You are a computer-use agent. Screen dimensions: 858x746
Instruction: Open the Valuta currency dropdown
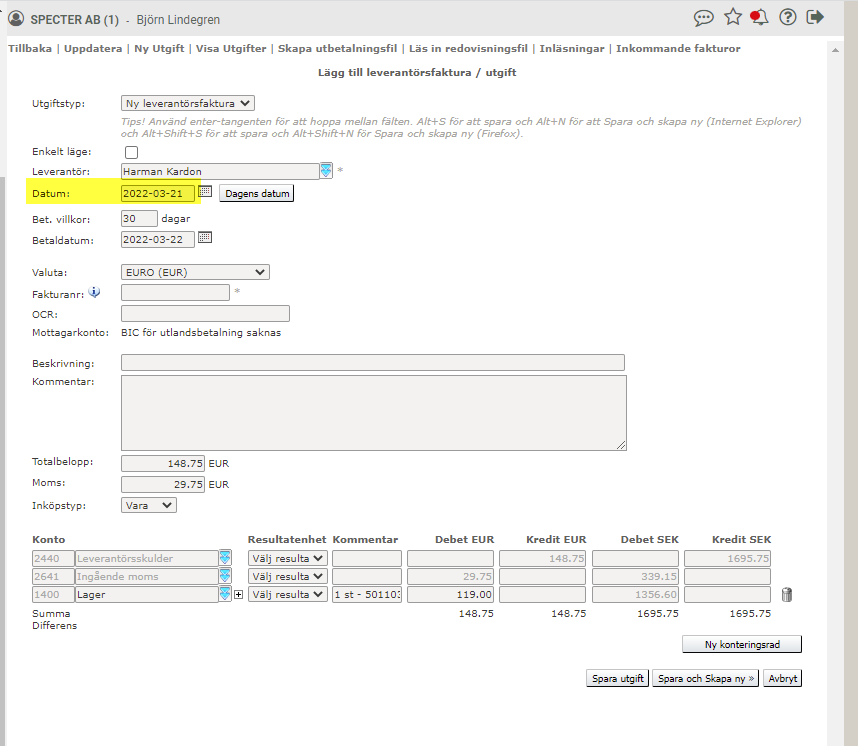(x=195, y=272)
